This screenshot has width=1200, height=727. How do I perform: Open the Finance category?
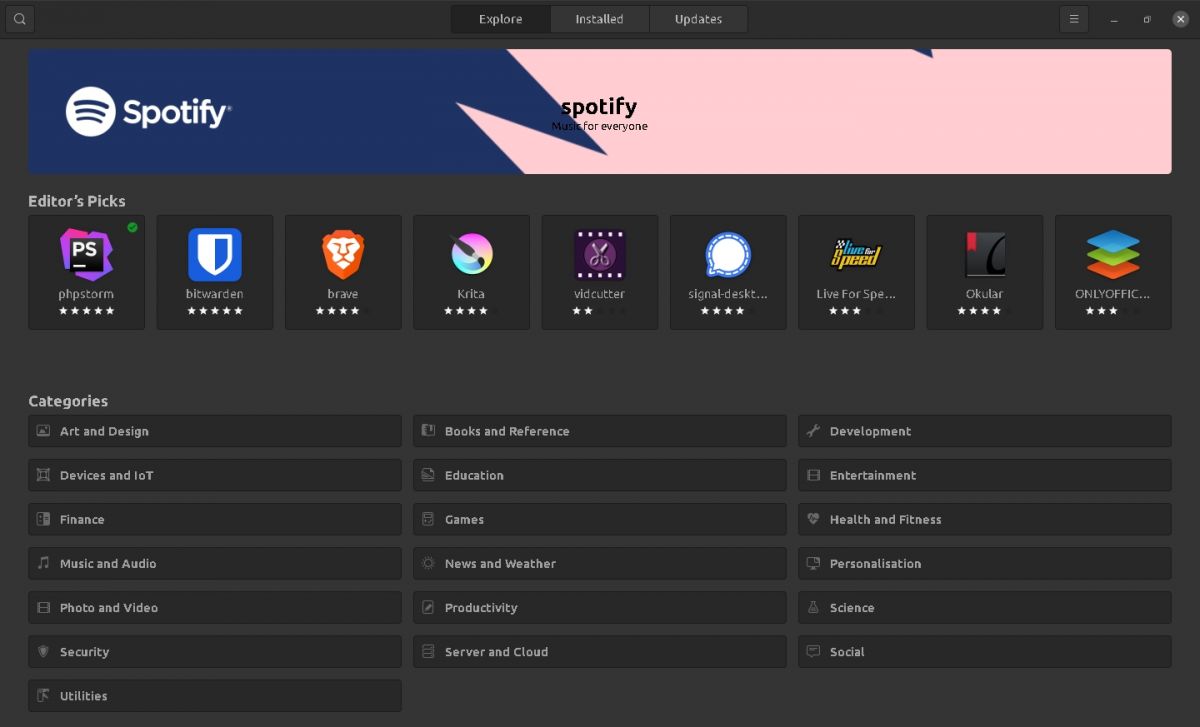[x=215, y=519]
